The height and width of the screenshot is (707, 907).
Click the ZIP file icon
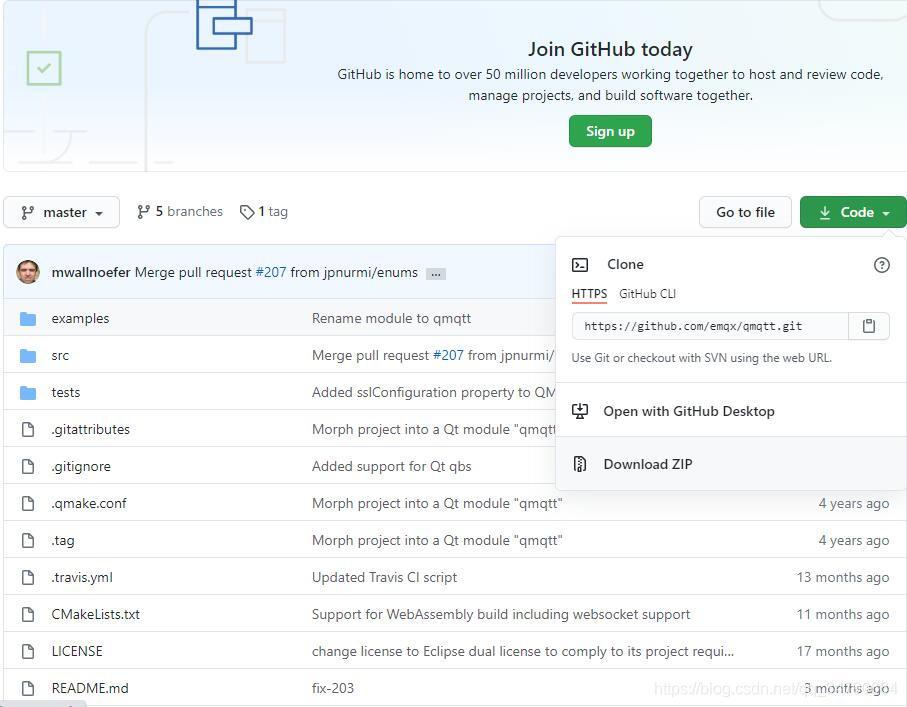pos(580,464)
